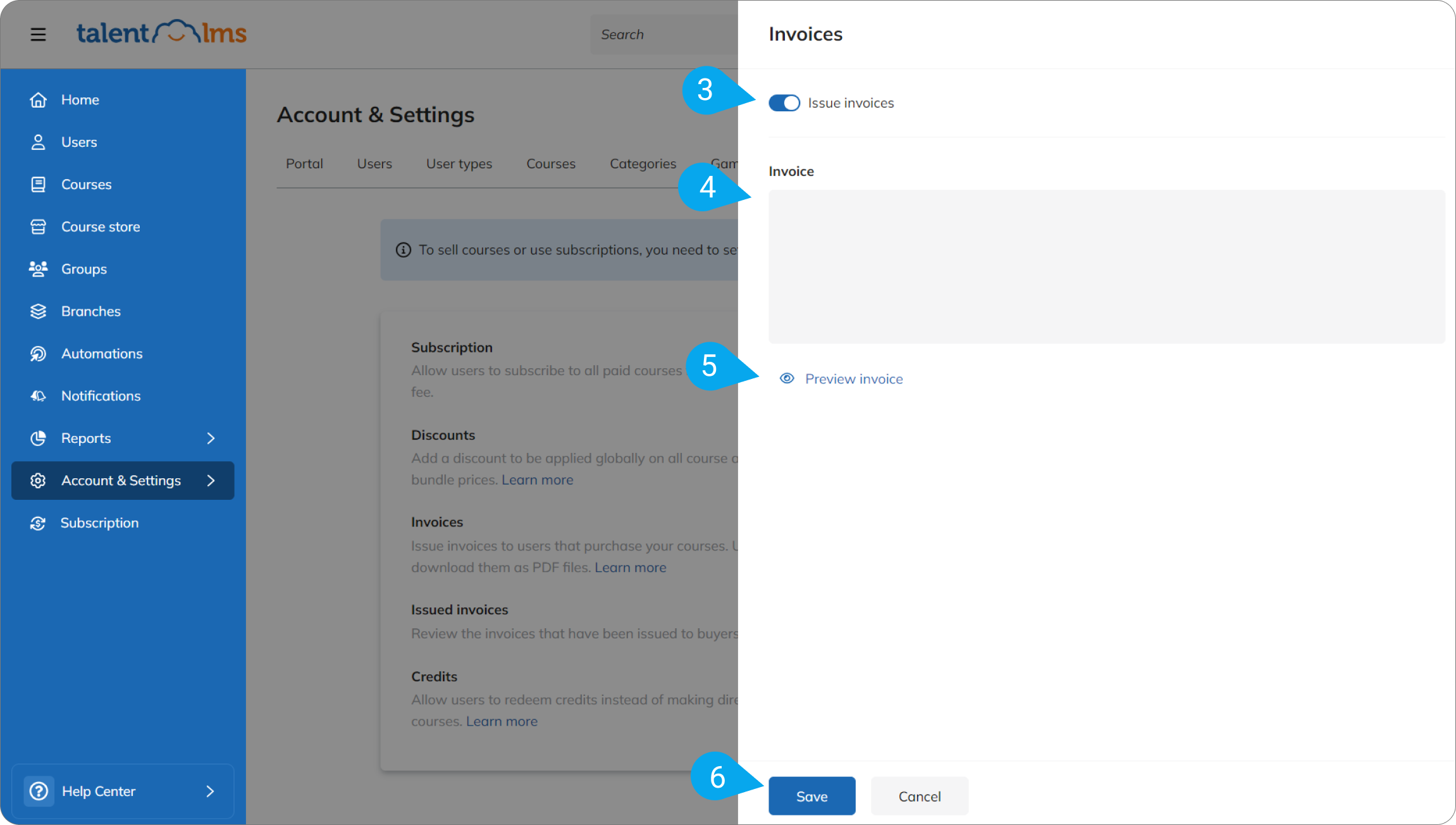The image size is (1456, 825).
Task: Click the Notifications bell icon
Action: [x=38, y=396]
